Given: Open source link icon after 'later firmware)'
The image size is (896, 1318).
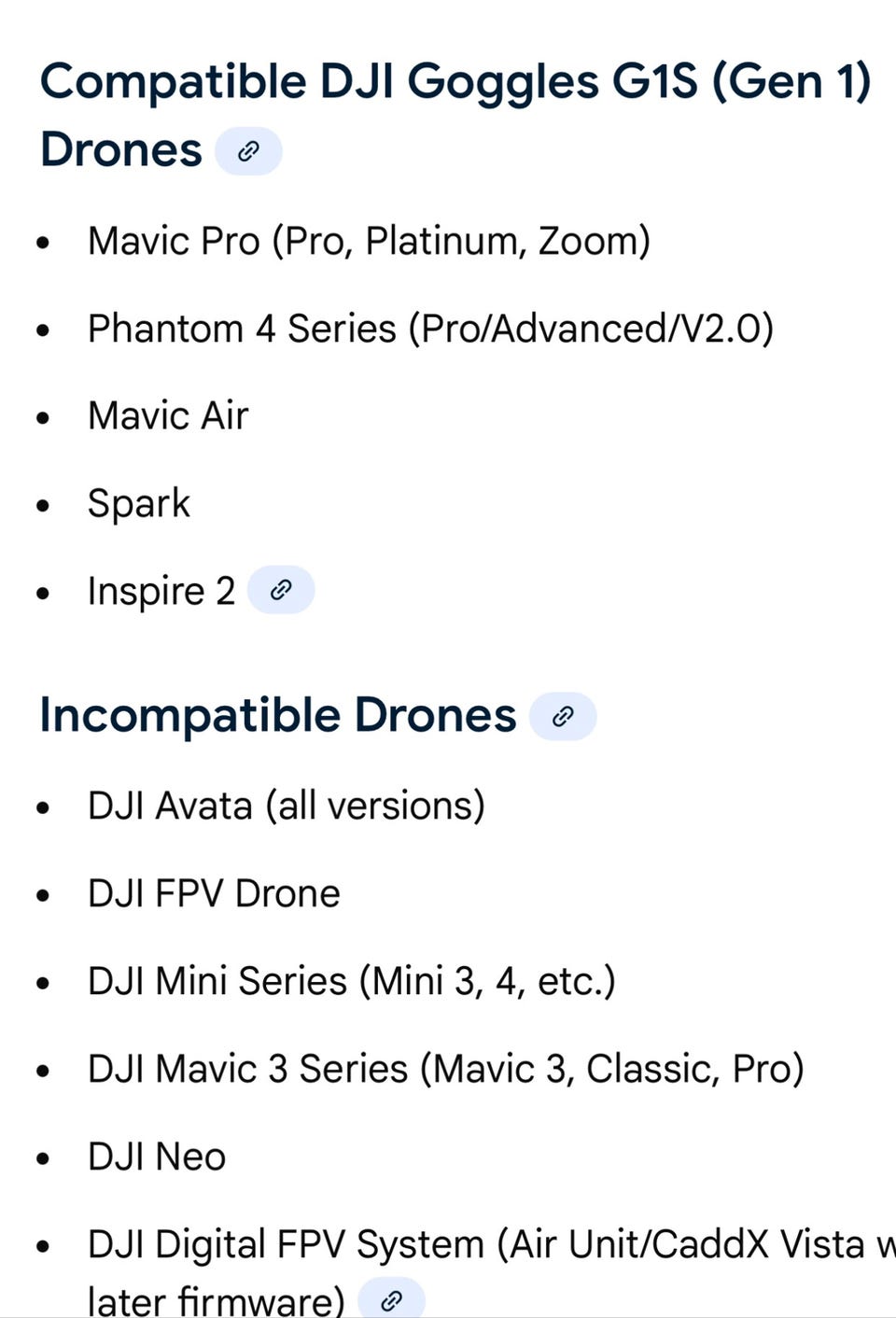Looking at the screenshot, I should click(392, 1299).
